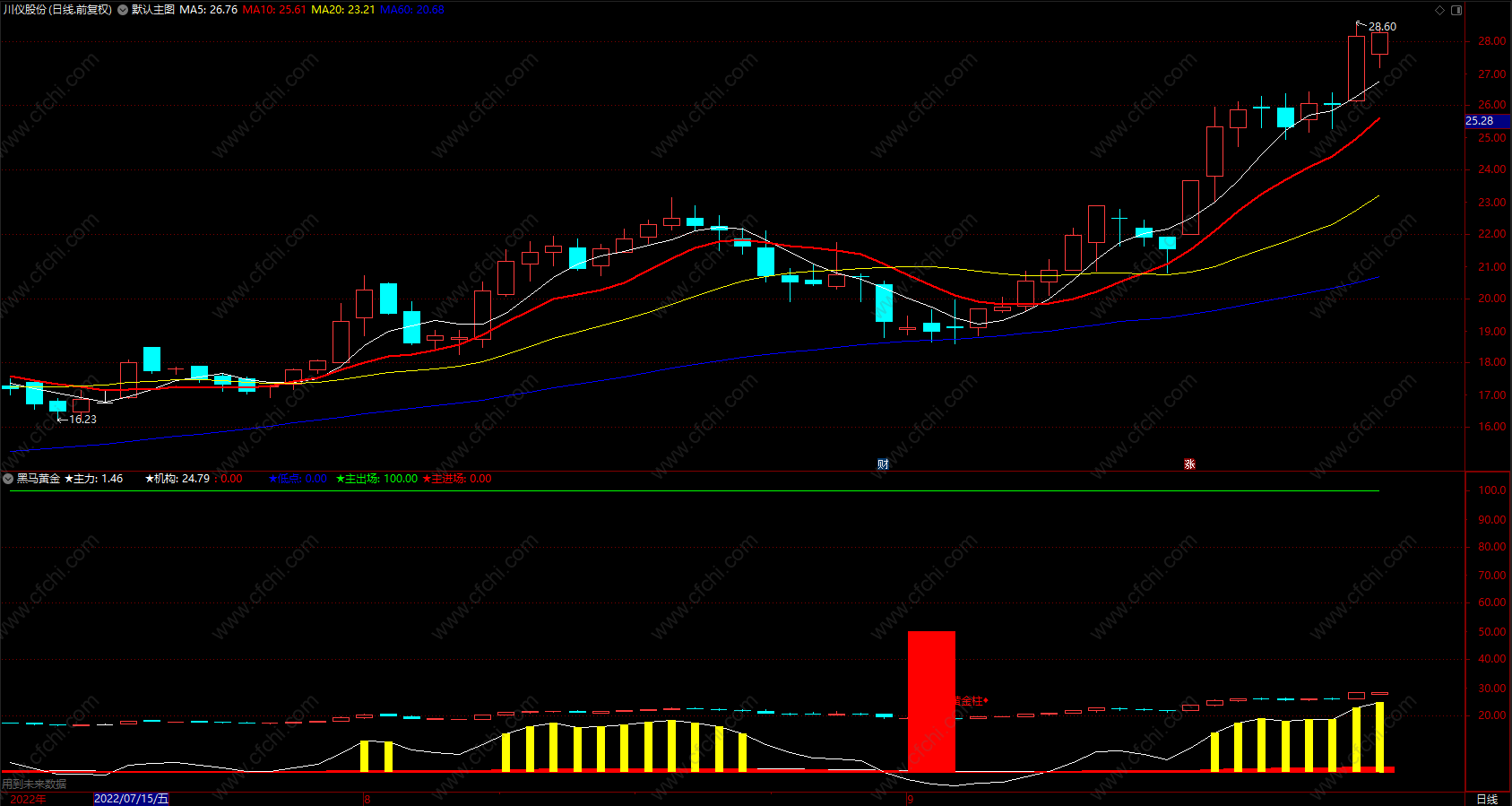Image resolution: width=1512 pixels, height=806 pixels.
Task: Select the ★低点: 0.00 value
Action: [298, 479]
